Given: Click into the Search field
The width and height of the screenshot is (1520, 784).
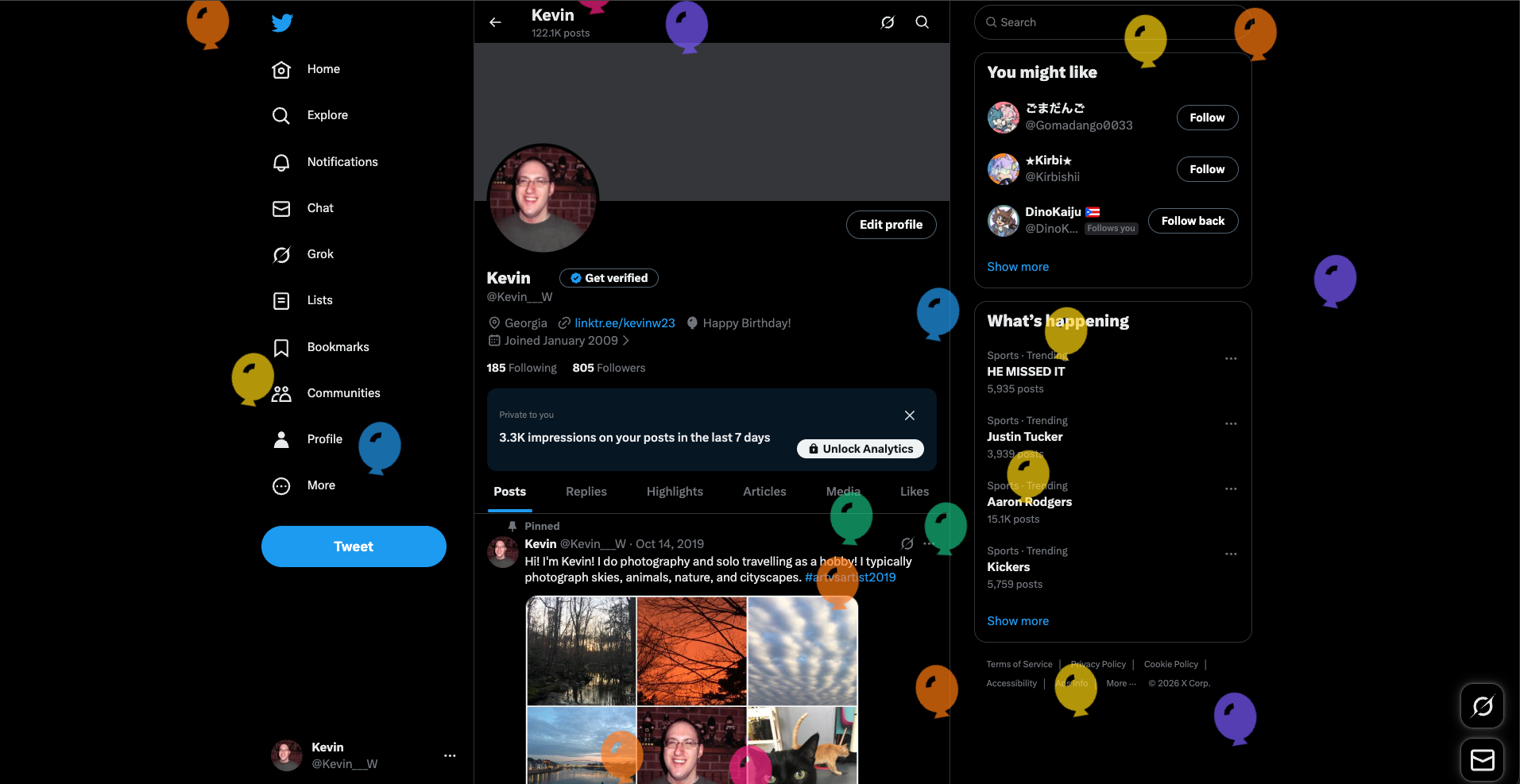Looking at the screenshot, I should (x=1057, y=22).
